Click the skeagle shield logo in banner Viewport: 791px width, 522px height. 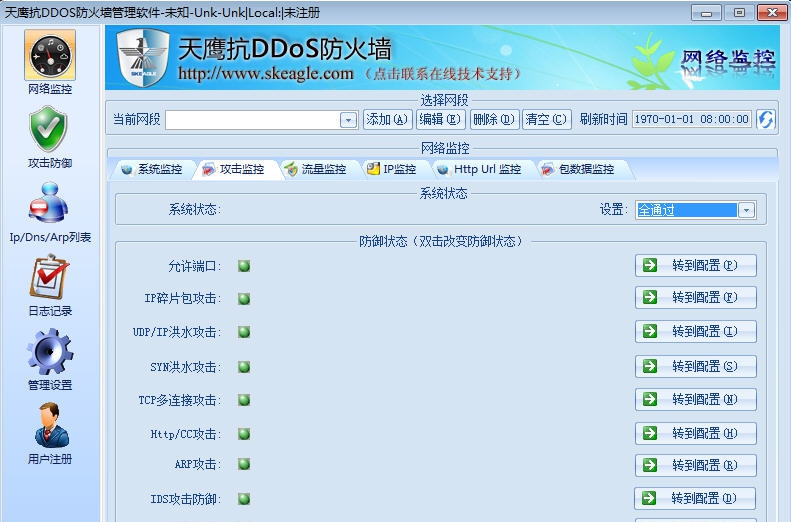[x=143, y=57]
